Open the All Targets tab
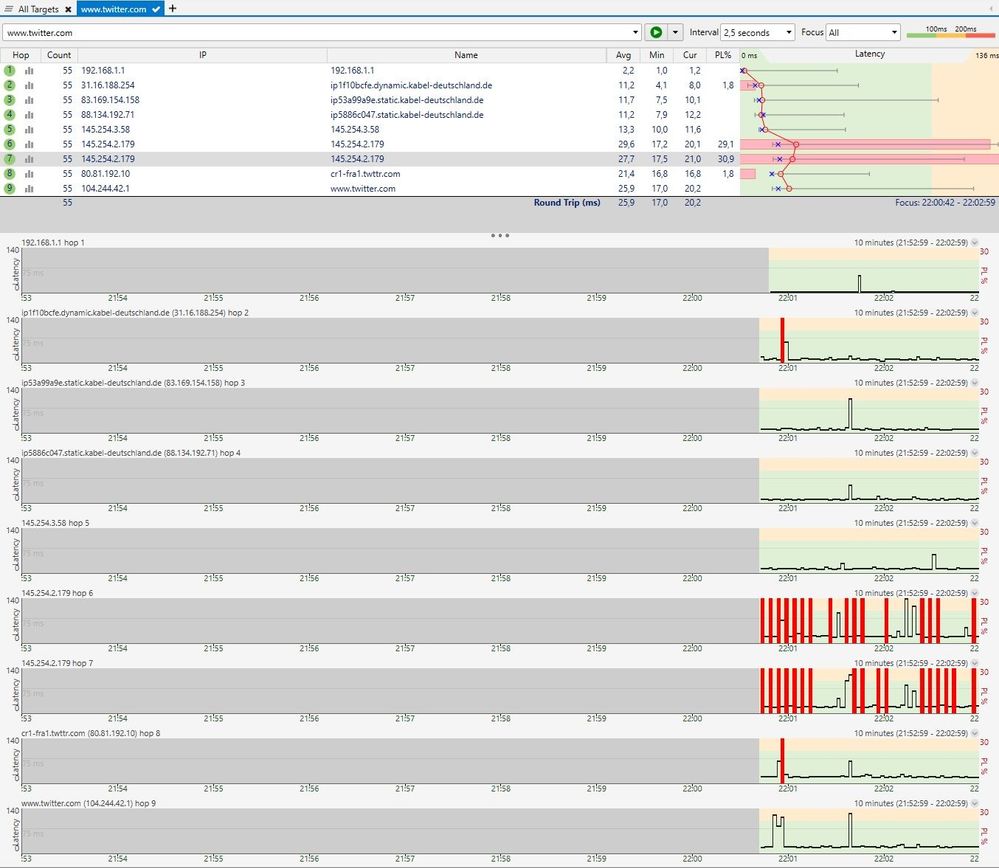The width and height of the screenshot is (999, 868). click(x=38, y=9)
